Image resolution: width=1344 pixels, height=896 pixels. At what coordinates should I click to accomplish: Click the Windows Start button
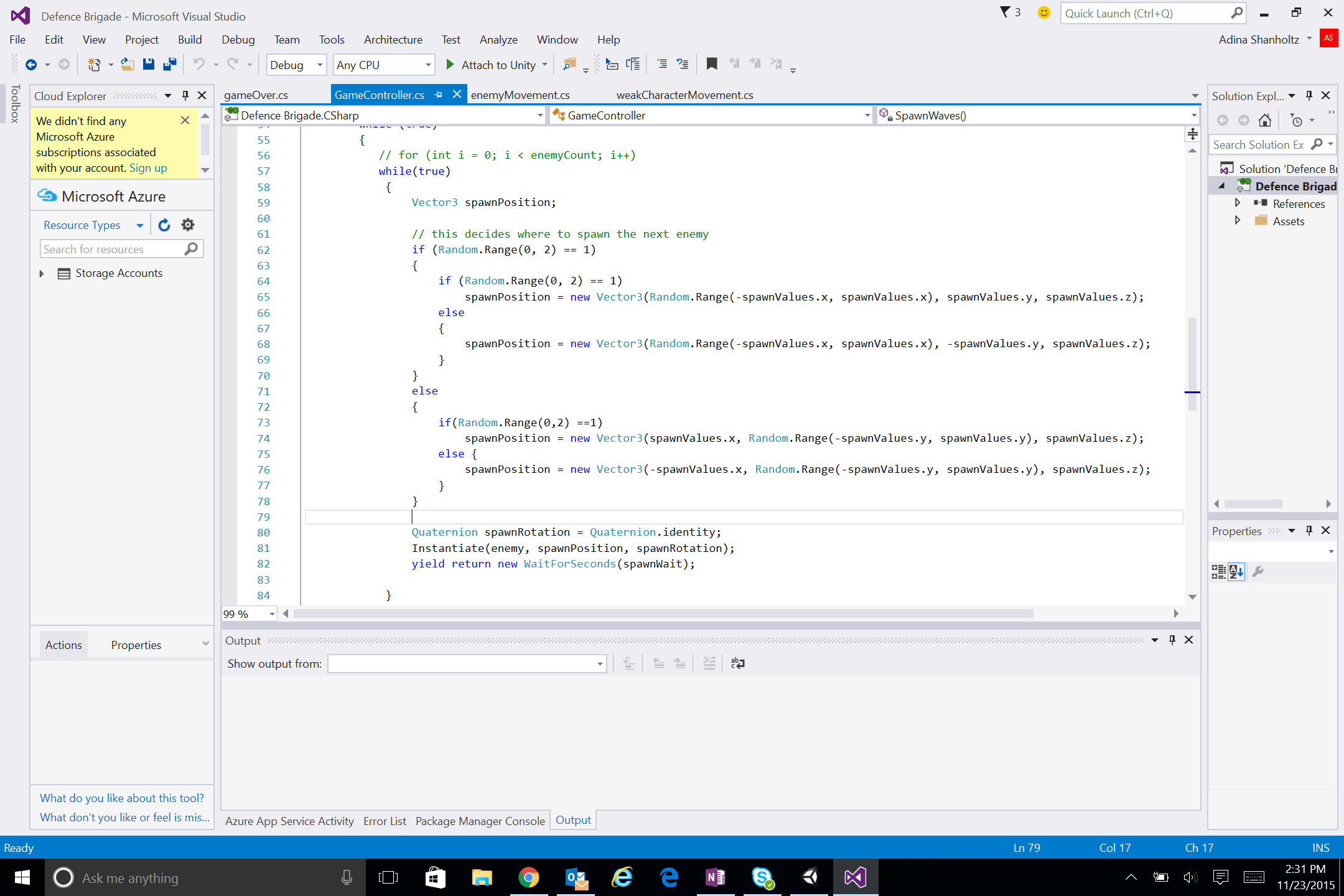point(22,877)
